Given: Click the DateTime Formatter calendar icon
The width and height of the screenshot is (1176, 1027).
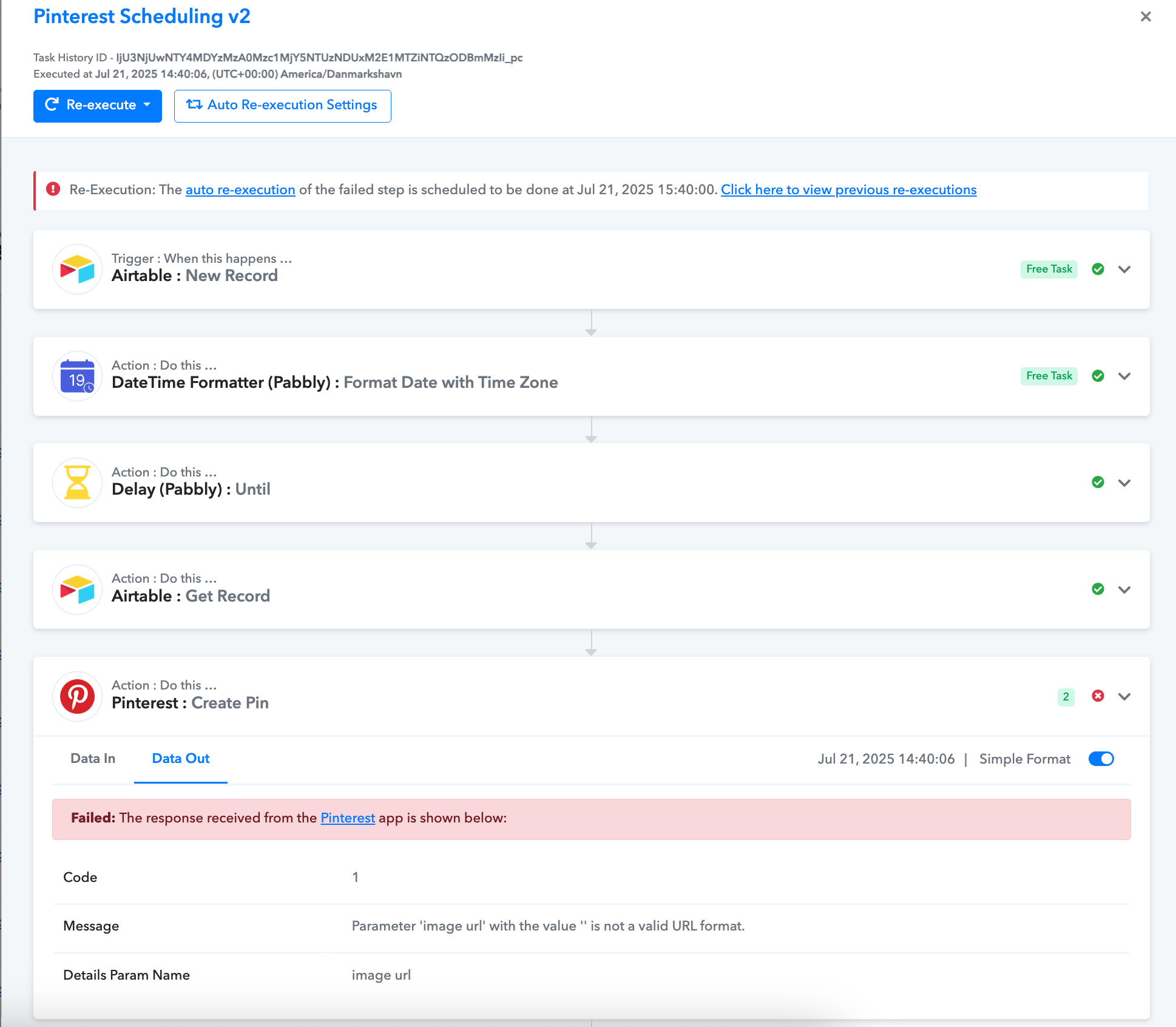Looking at the screenshot, I should (78, 376).
